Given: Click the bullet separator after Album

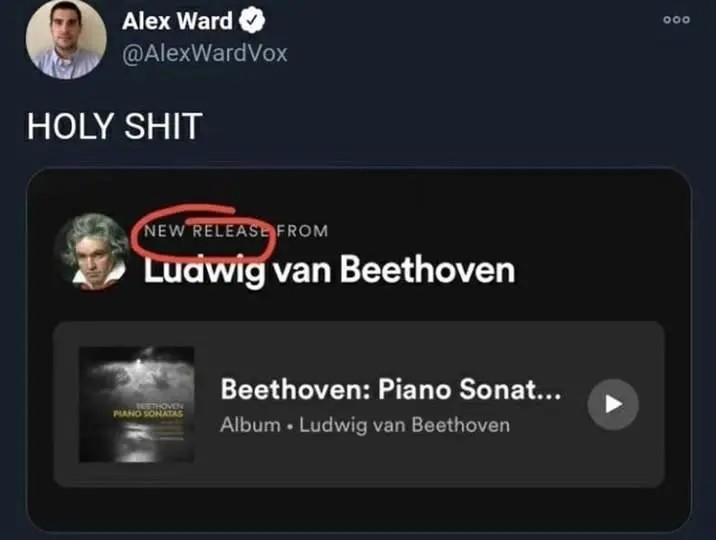Looking at the screenshot, I should [x=290, y=427].
